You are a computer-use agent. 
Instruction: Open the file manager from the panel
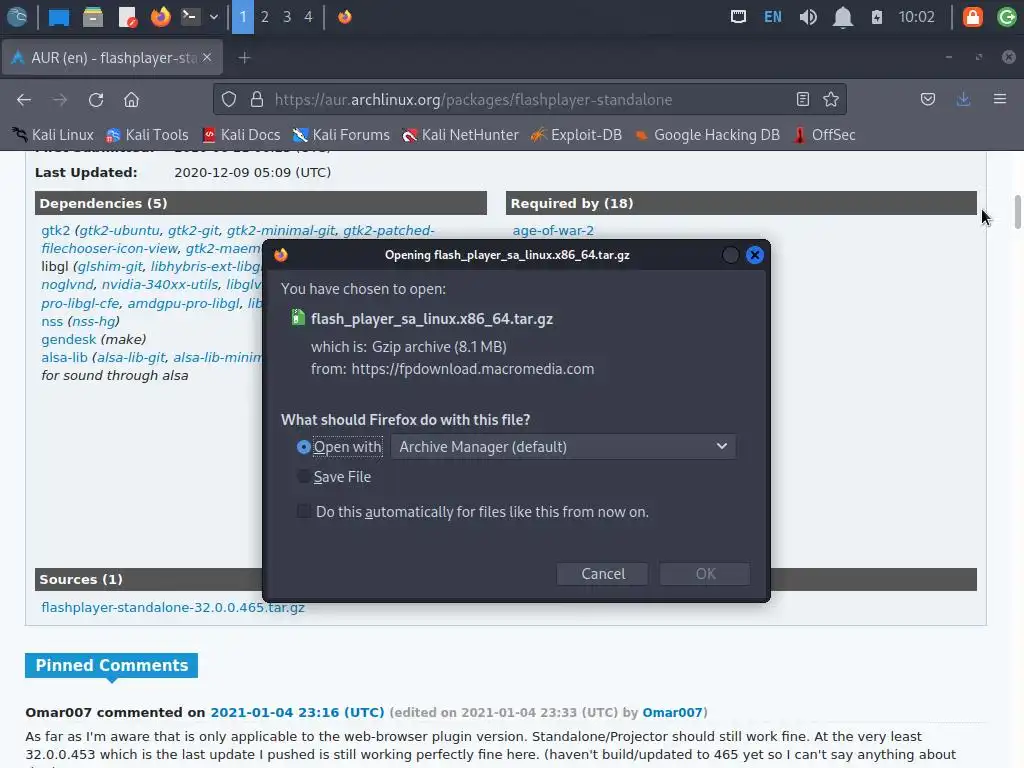click(93, 16)
